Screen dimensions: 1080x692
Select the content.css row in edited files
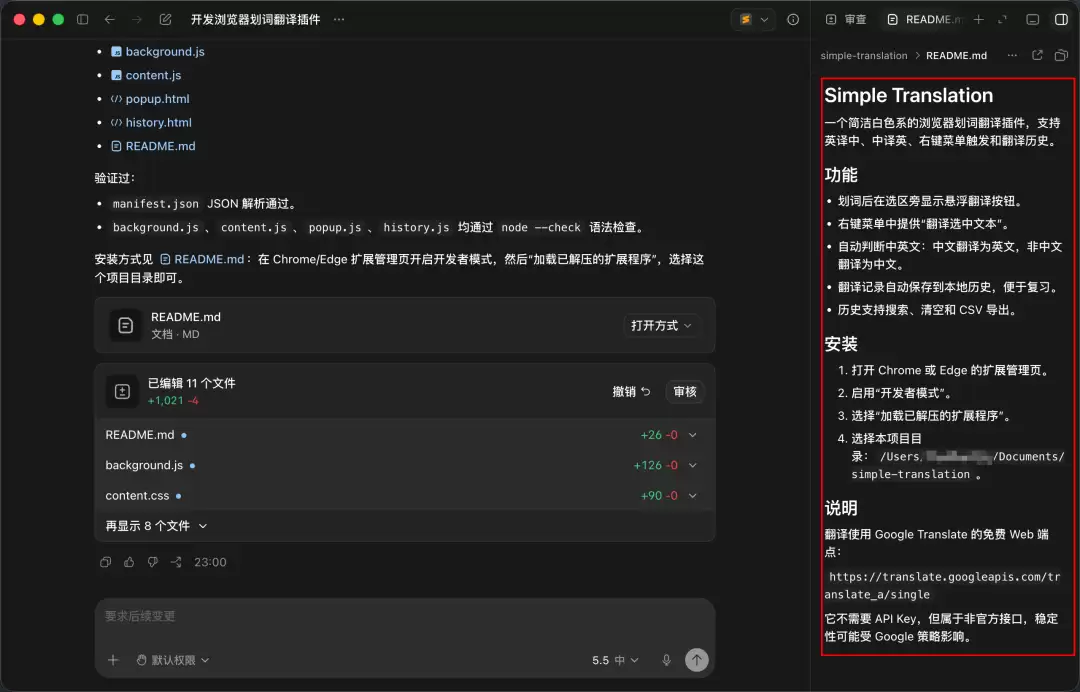coord(404,496)
